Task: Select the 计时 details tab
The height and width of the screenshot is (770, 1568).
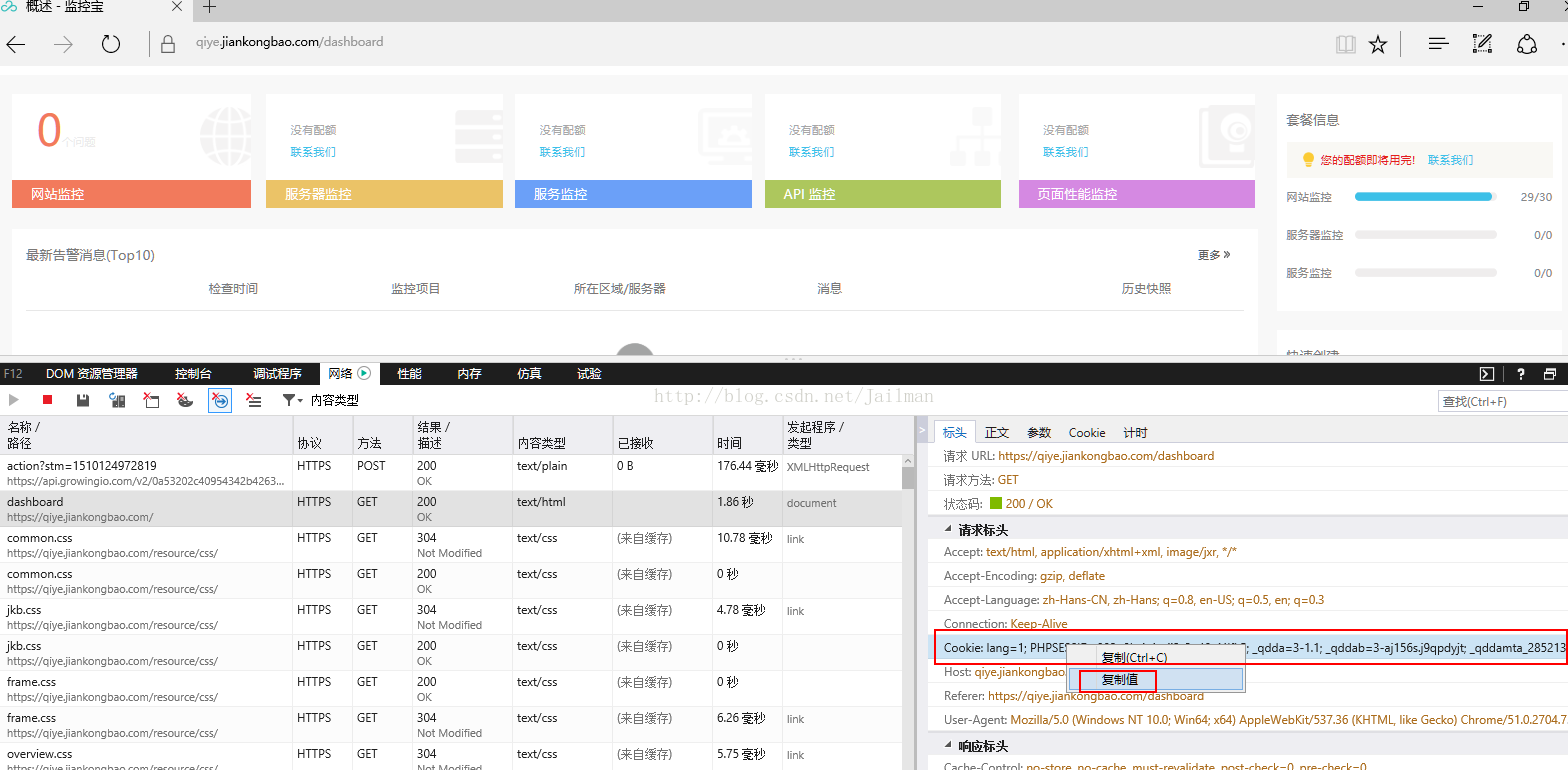Action: 1135,432
